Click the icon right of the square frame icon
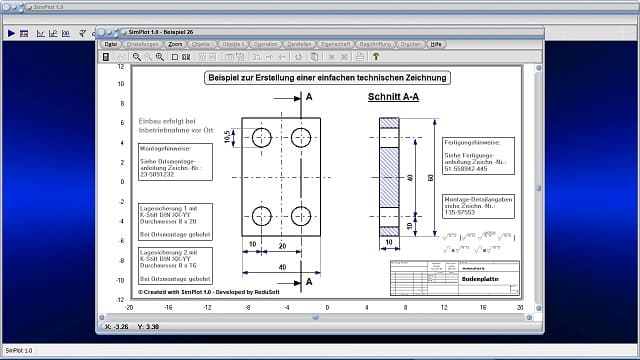Image resolution: width=640 pixels, height=360 pixels. point(186,57)
